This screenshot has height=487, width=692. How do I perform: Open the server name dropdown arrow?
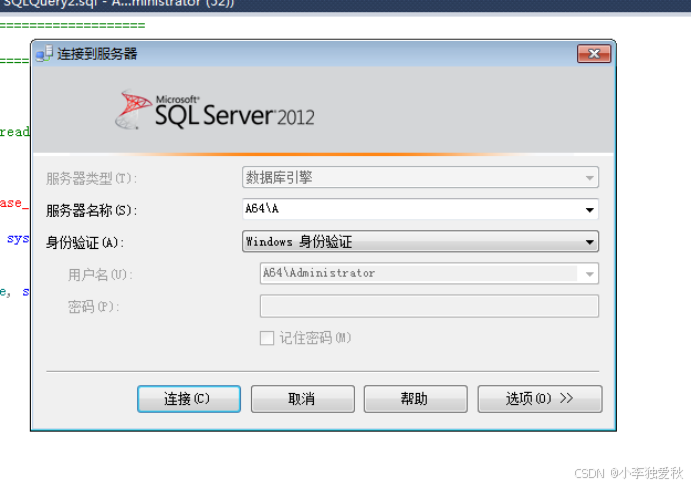(x=589, y=209)
